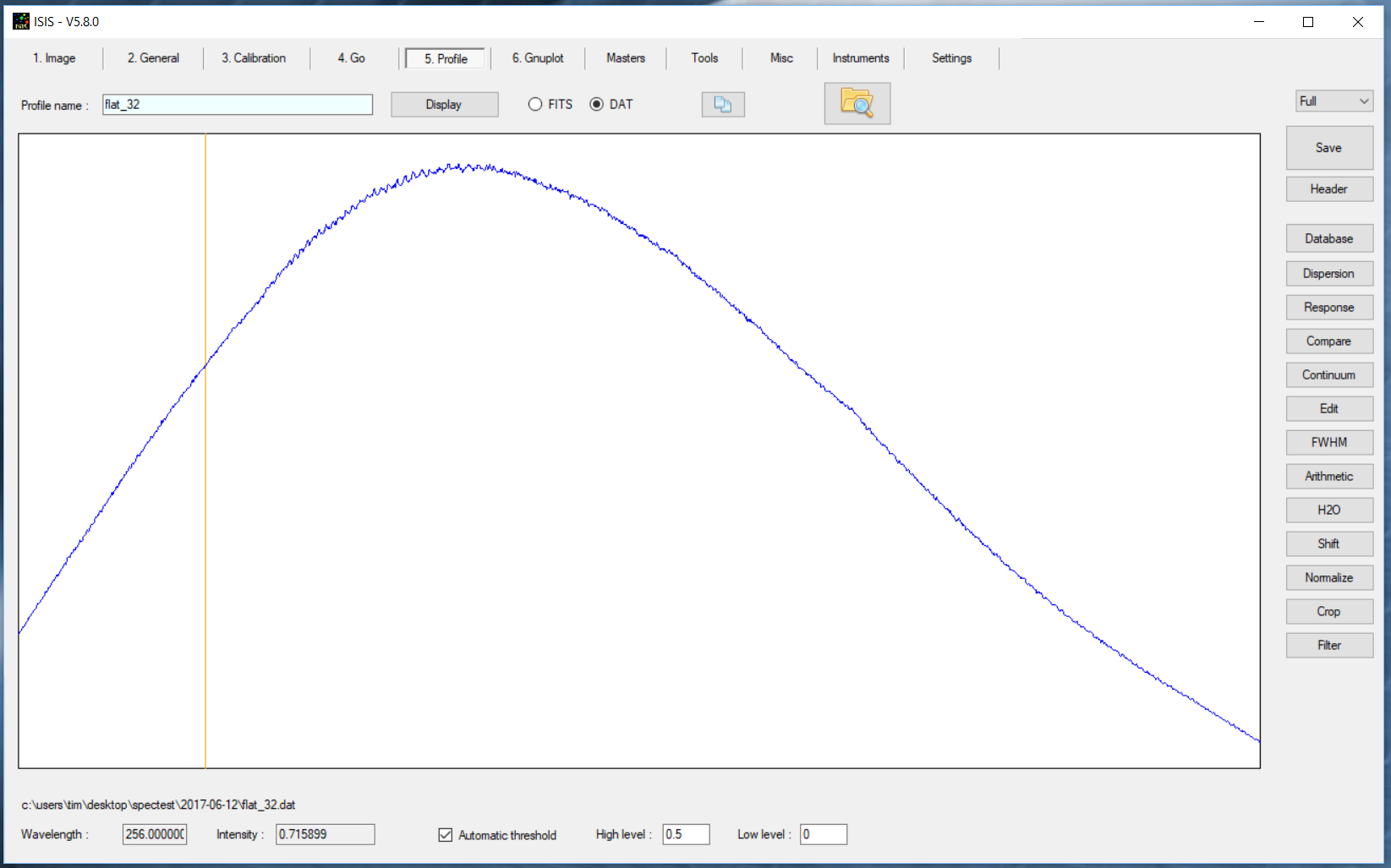1391x868 pixels.
Task: Go to the Instruments tab
Action: coord(860,58)
